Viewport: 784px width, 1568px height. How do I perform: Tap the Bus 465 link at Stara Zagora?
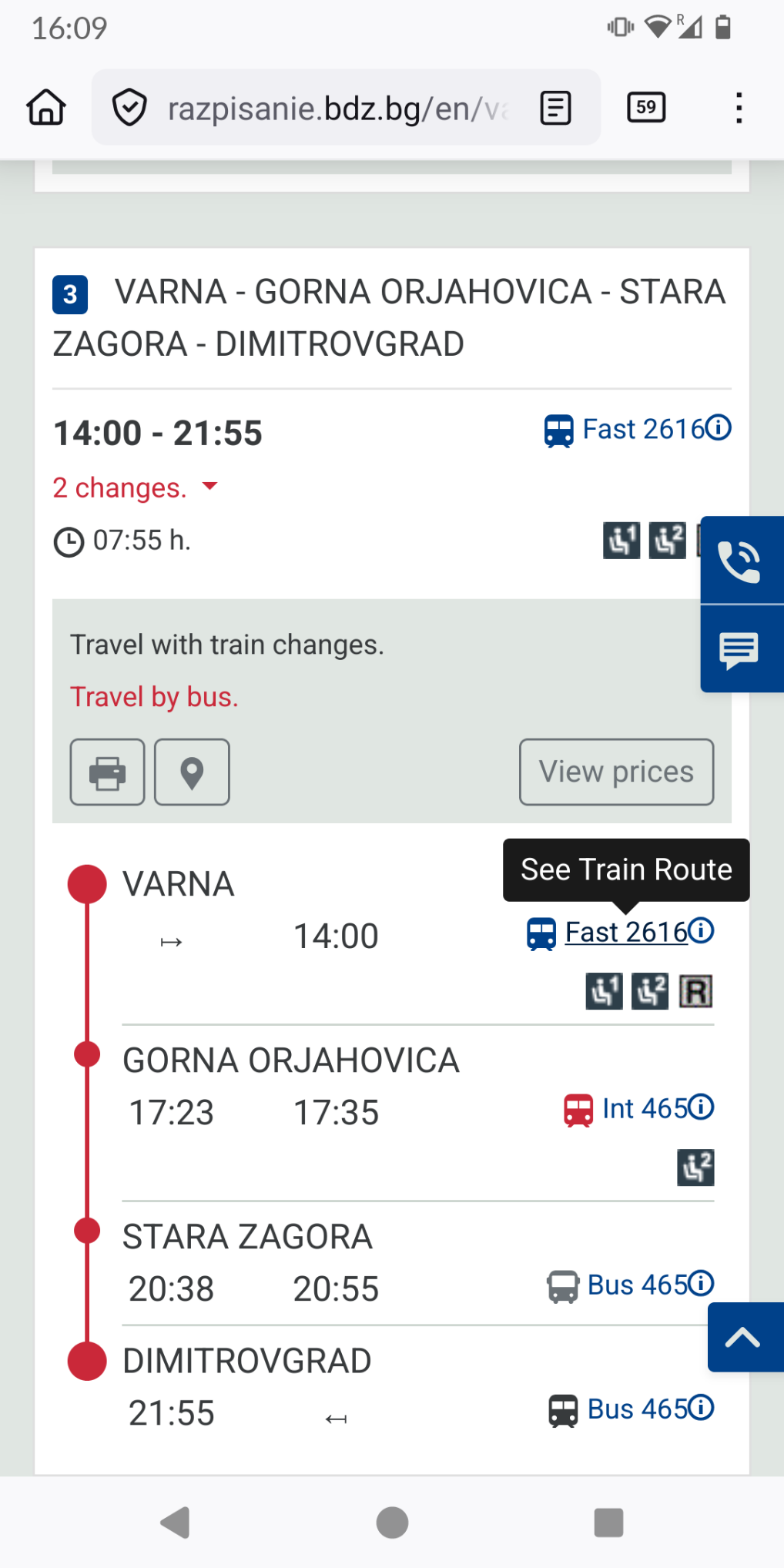pyautogui.click(x=636, y=1285)
